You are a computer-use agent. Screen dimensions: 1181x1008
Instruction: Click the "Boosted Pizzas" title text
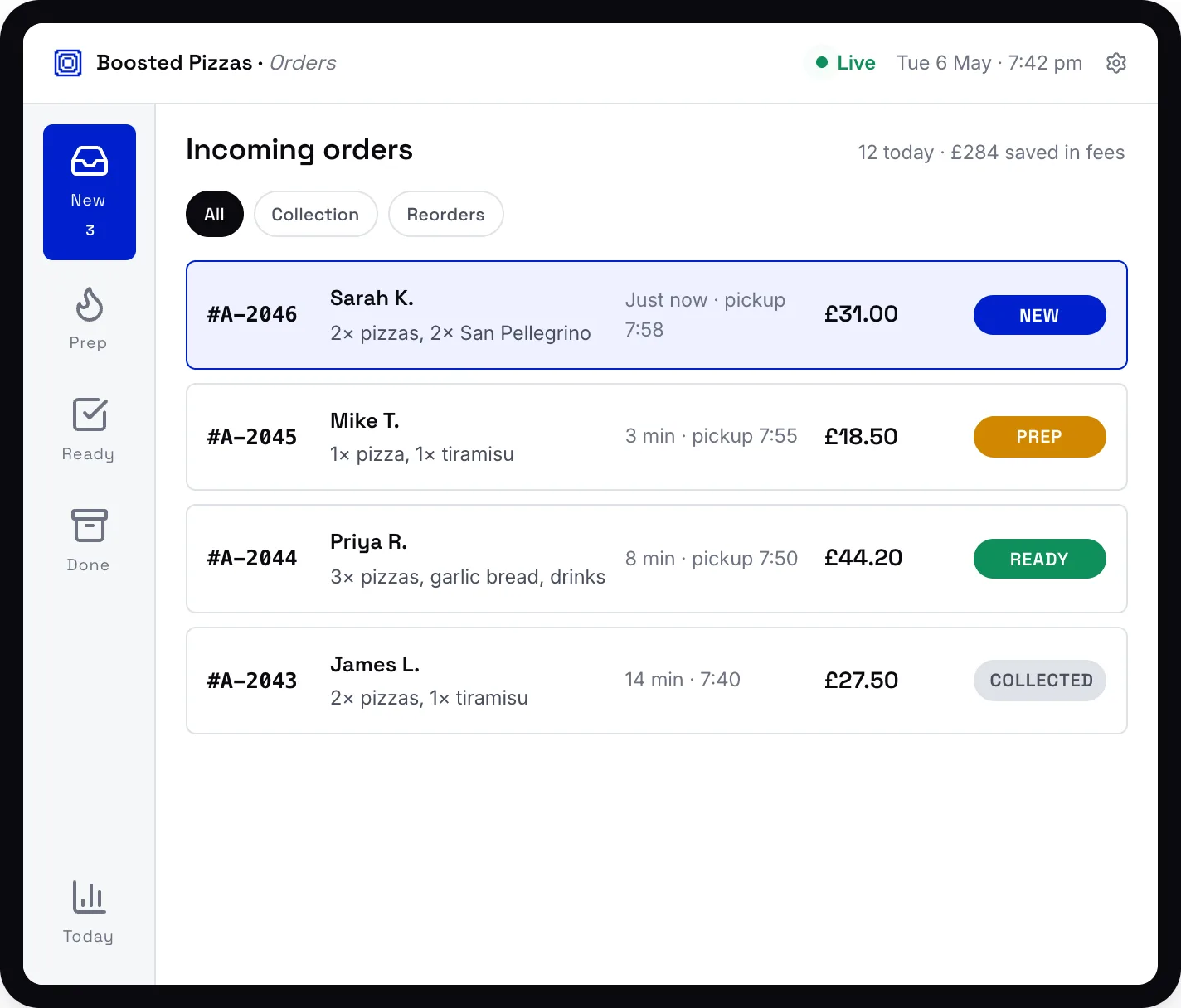click(x=174, y=63)
